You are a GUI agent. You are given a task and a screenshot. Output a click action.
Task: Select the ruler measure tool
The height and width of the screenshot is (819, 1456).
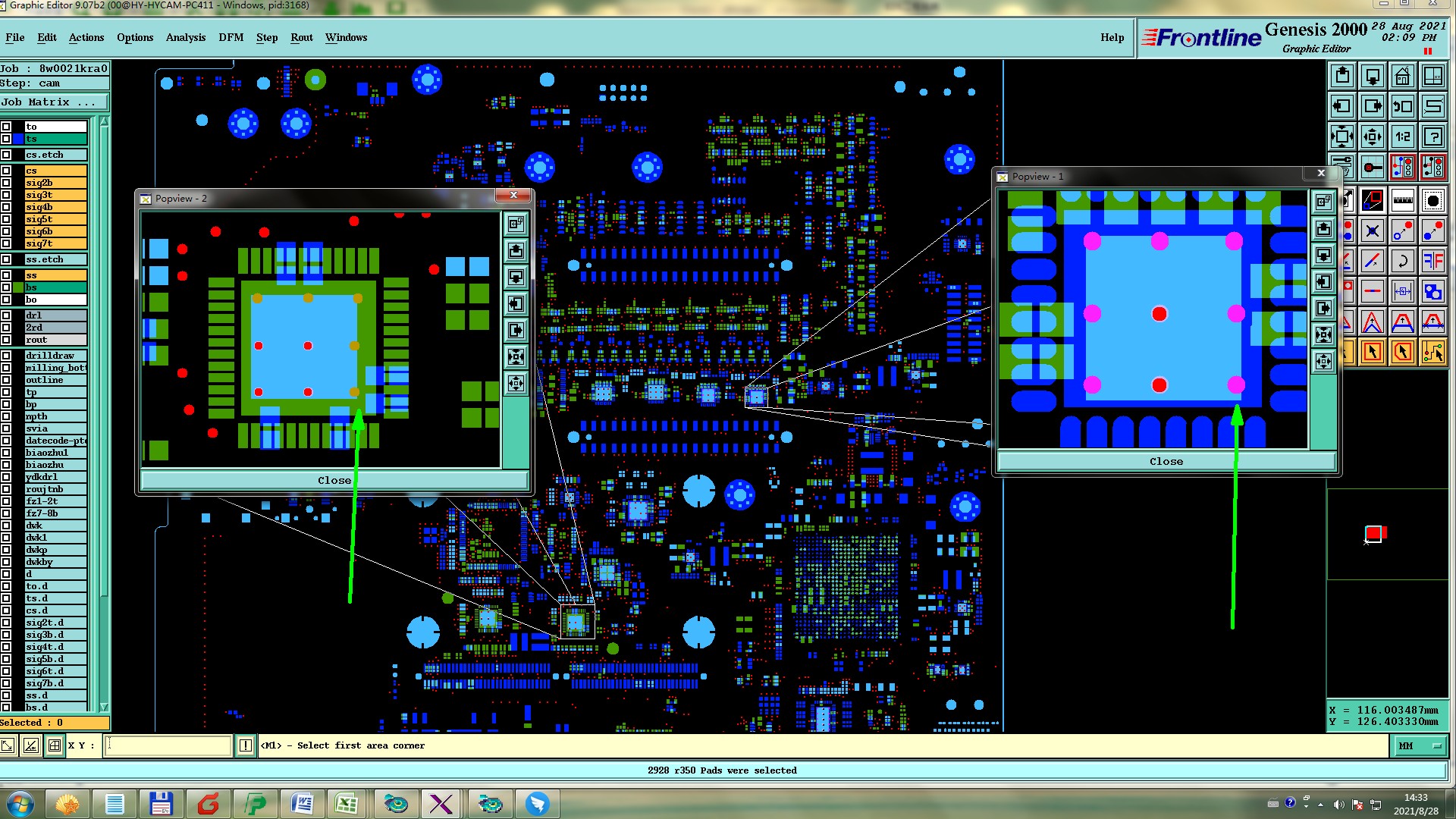(x=1402, y=200)
